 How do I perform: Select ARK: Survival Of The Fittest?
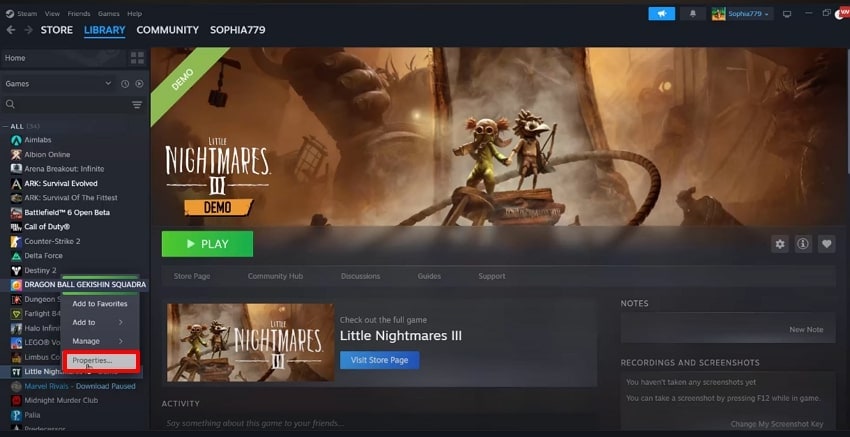[71, 198]
